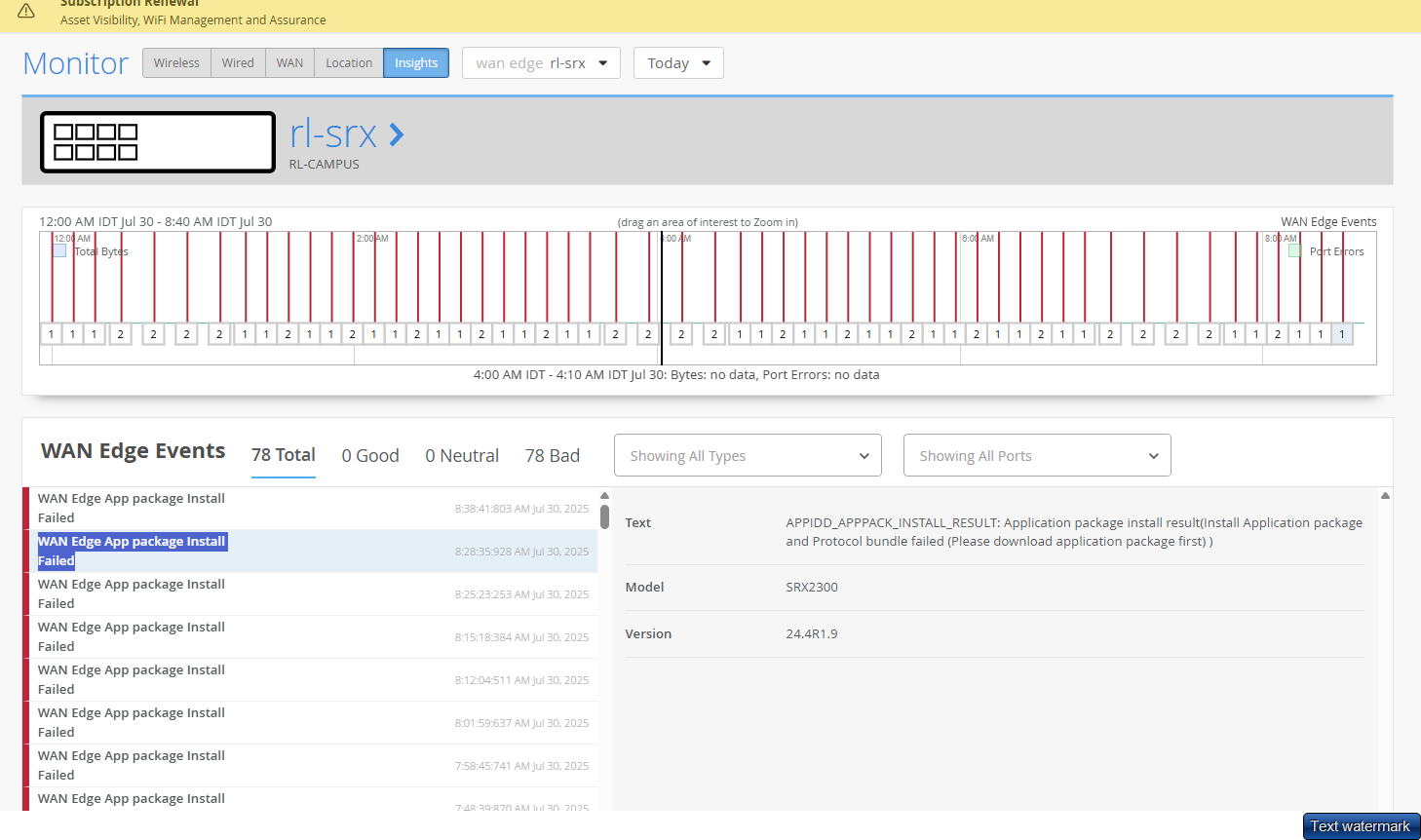Select the event logged at 8:01:59 AM
The height and width of the screenshot is (840, 1421).
click(x=310, y=723)
